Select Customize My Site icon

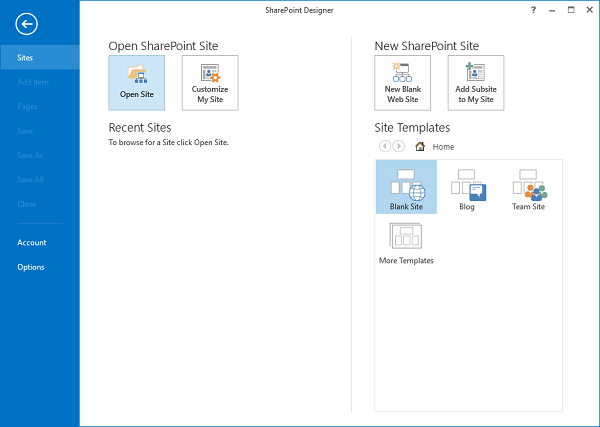point(211,73)
